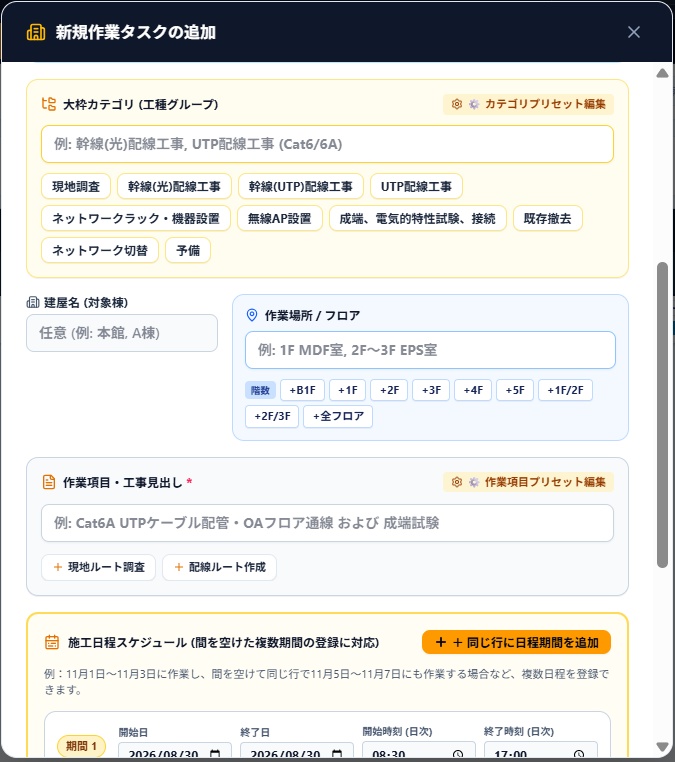This screenshot has width=675, height=762.
Task: Close the new work task dialog
Action: pos(634,32)
